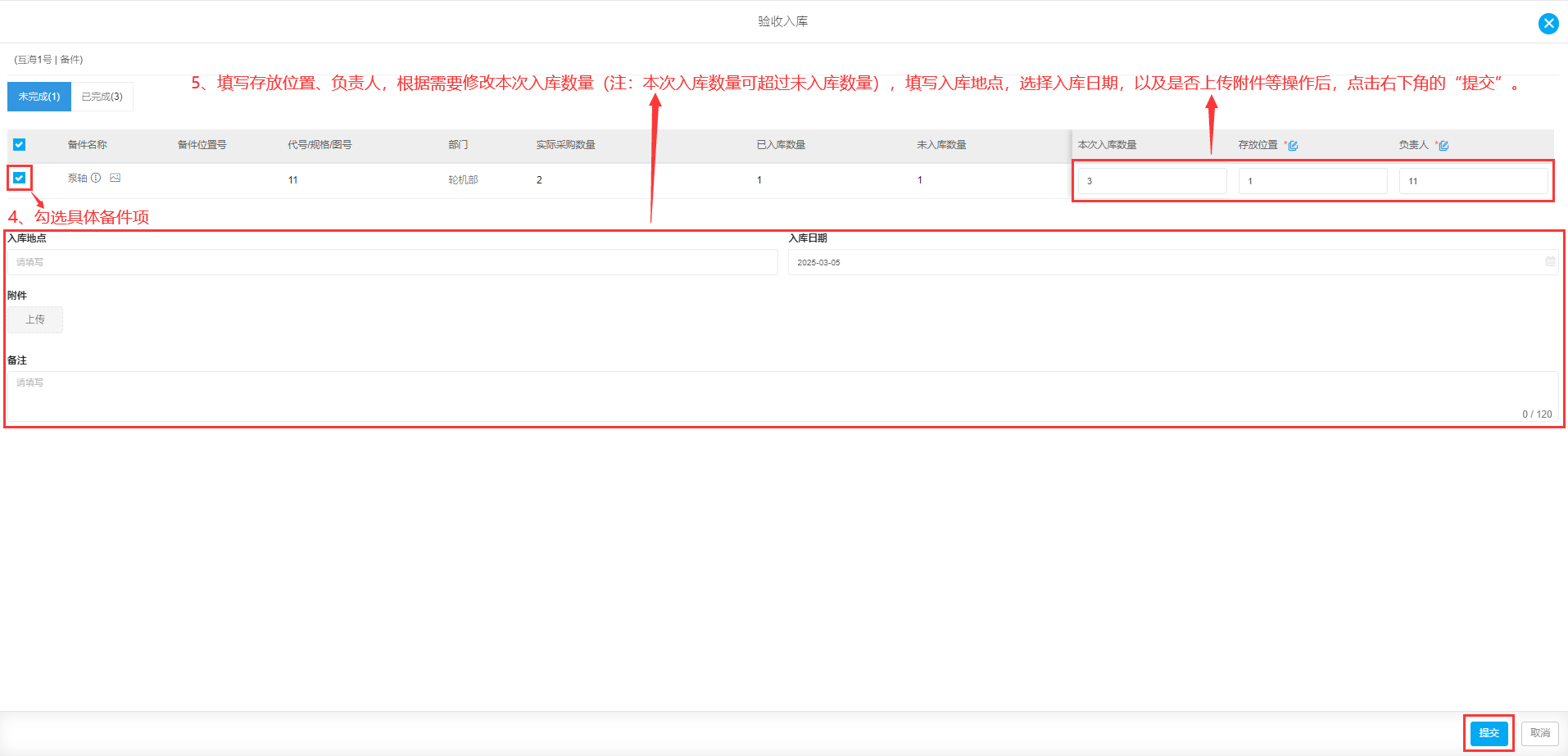Click the 负责人 column header text
This screenshot has height=756, width=1568.
click(x=1413, y=145)
